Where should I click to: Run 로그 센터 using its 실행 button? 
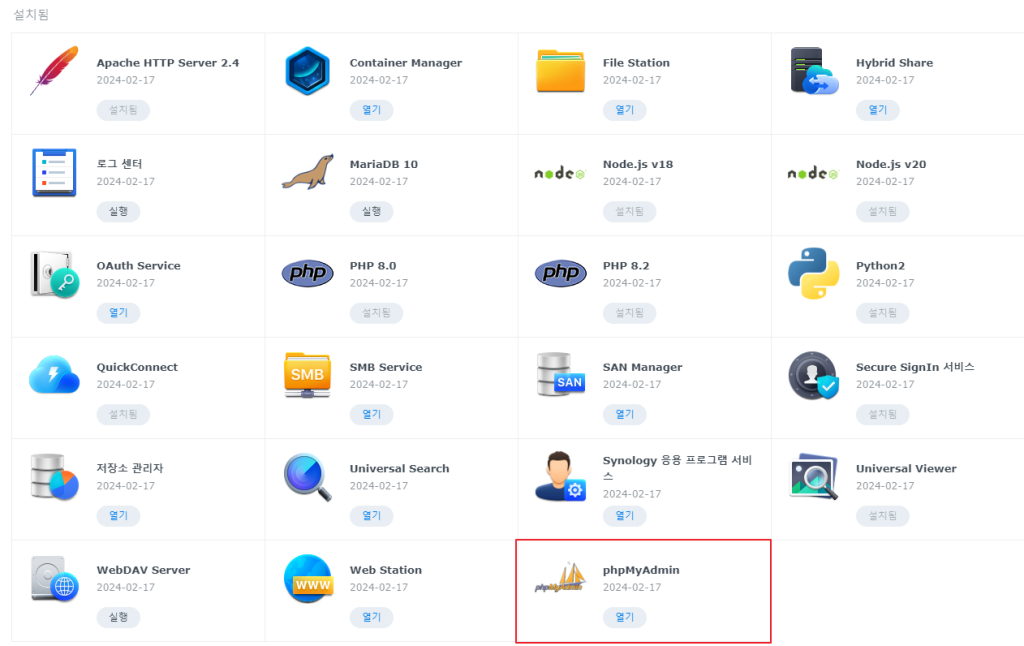[x=118, y=212]
